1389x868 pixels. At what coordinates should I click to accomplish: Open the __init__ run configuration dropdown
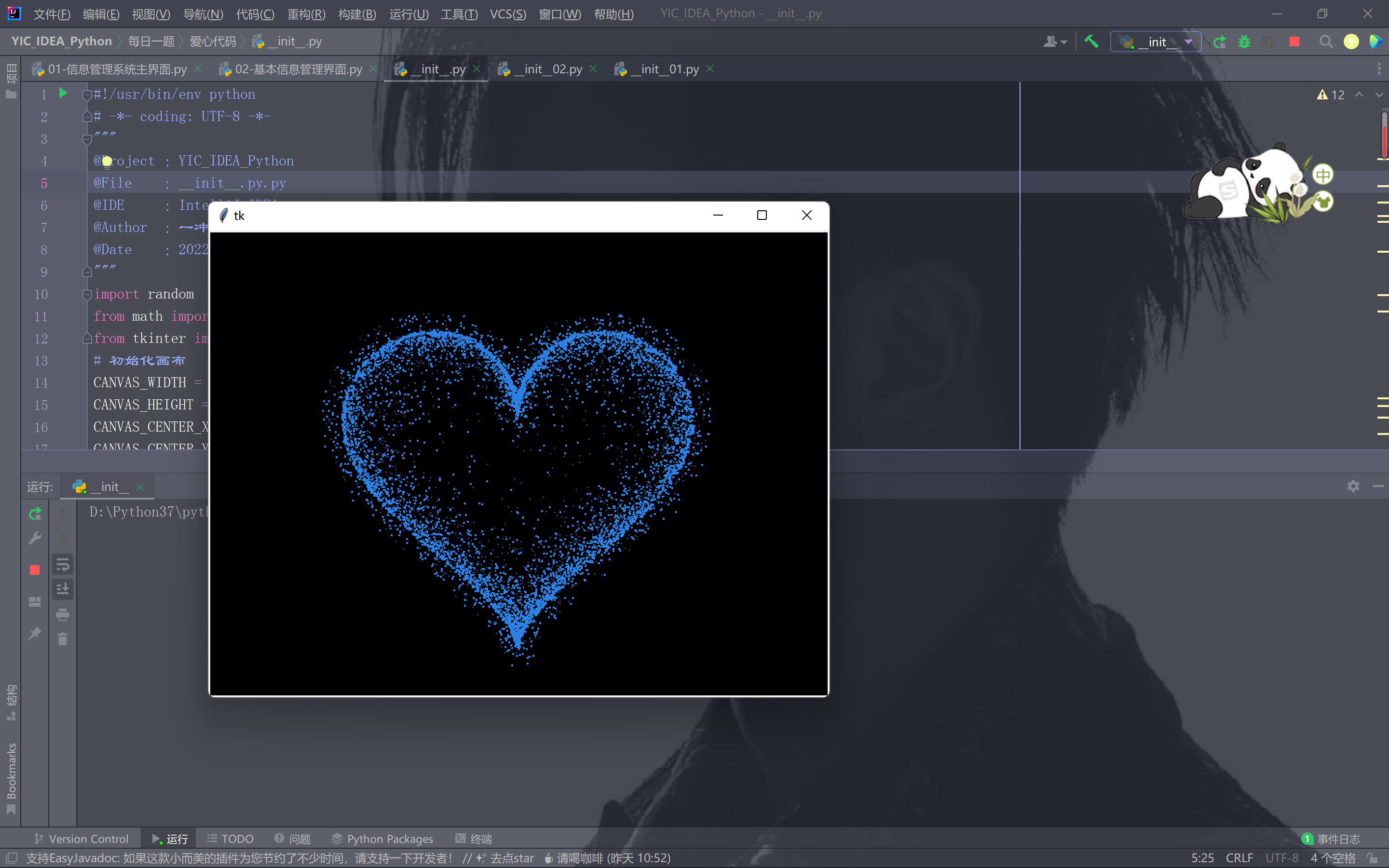1156,41
